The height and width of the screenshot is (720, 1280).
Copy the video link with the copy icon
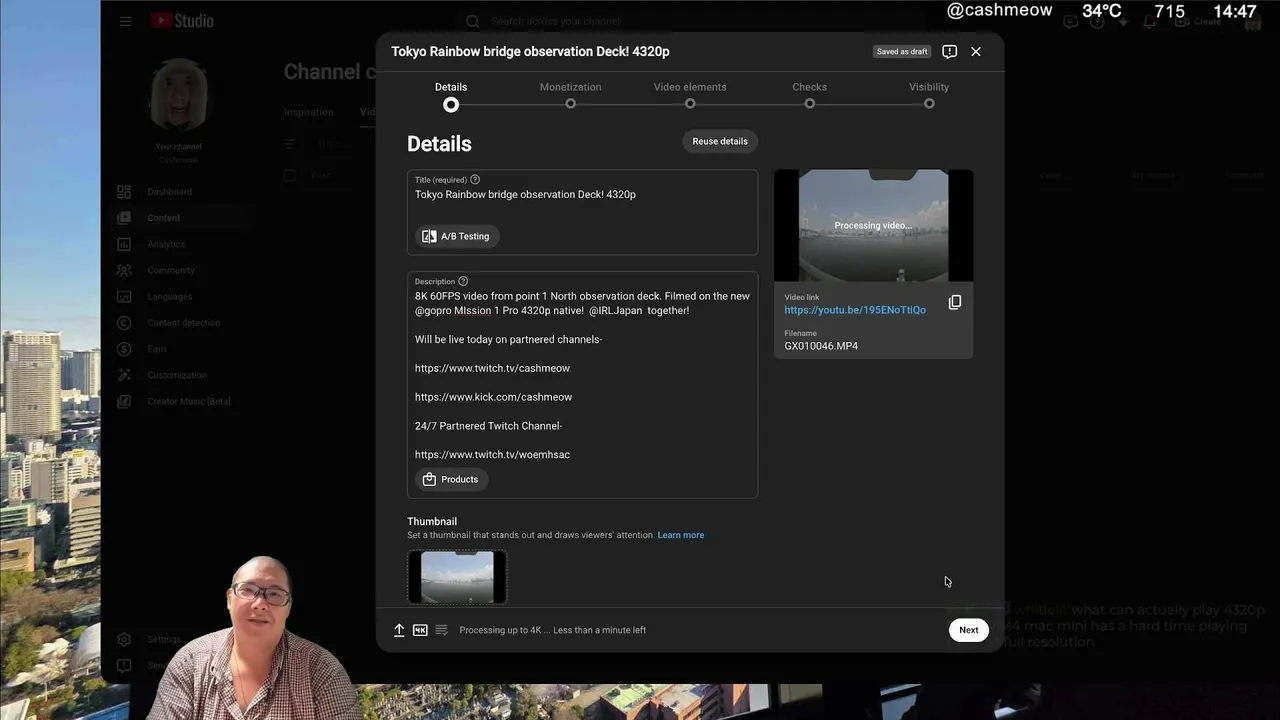(955, 302)
